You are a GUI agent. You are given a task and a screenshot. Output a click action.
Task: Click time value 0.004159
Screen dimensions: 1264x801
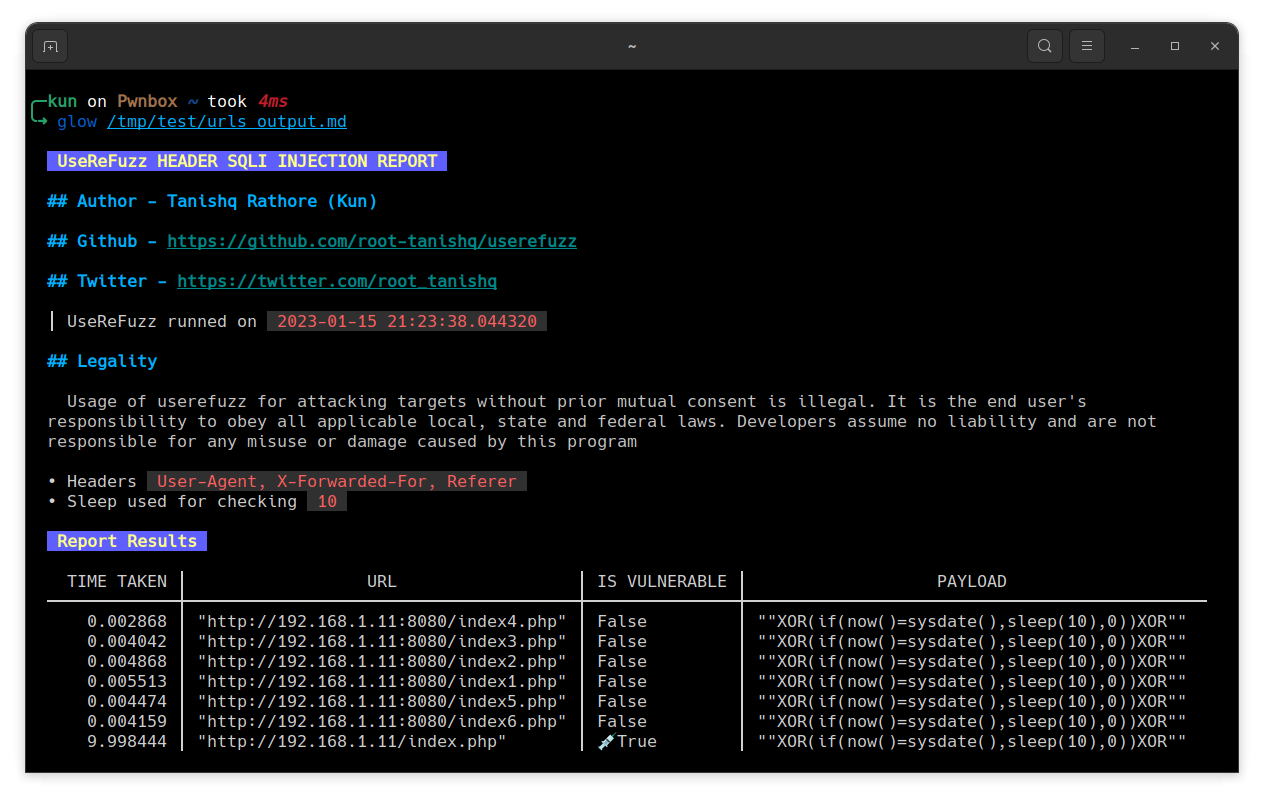pyautogui.click(x=127, y=721)
